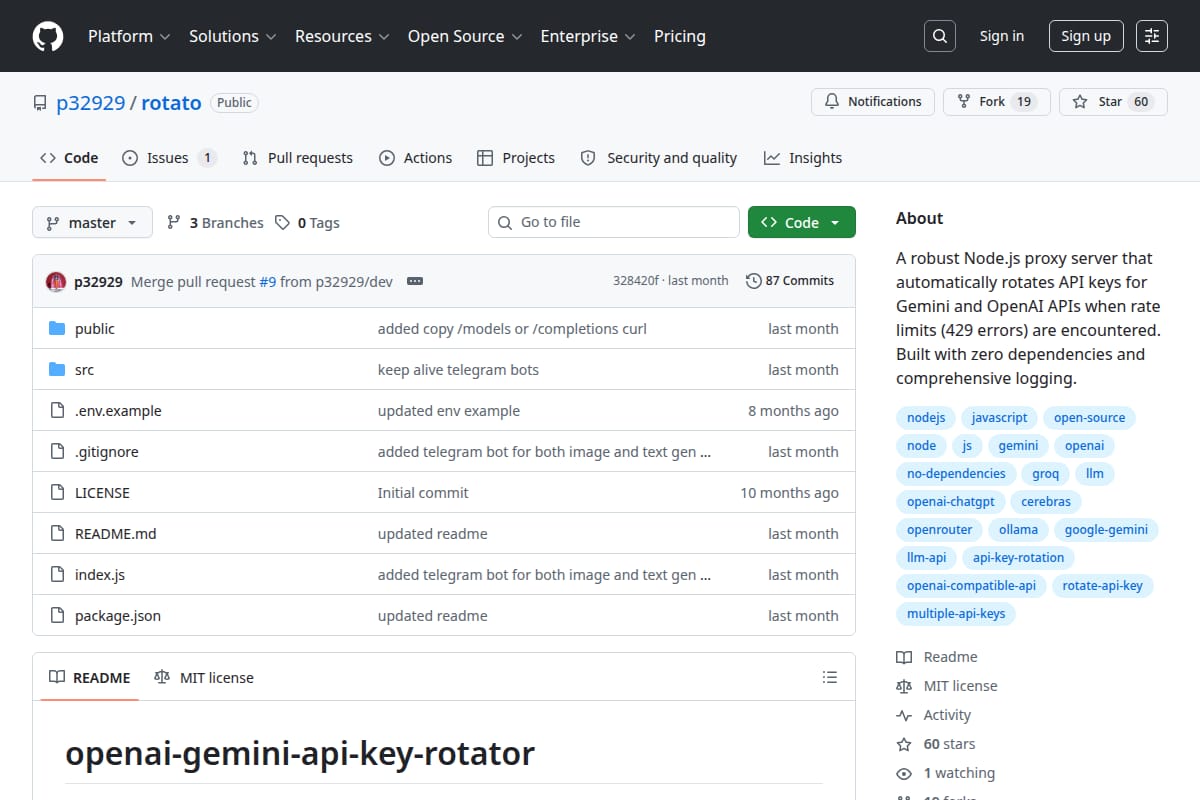Open the GitHub homepage logo

[48, 36]
